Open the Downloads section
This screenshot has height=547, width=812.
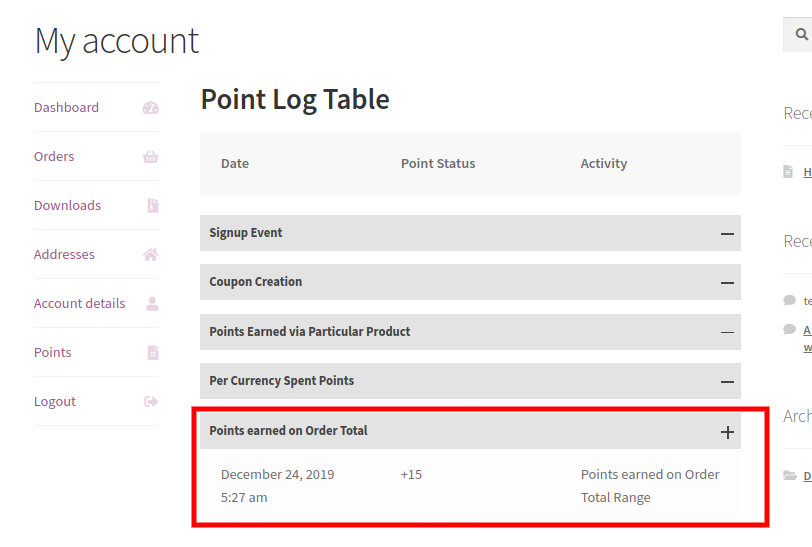pos(67,205)
